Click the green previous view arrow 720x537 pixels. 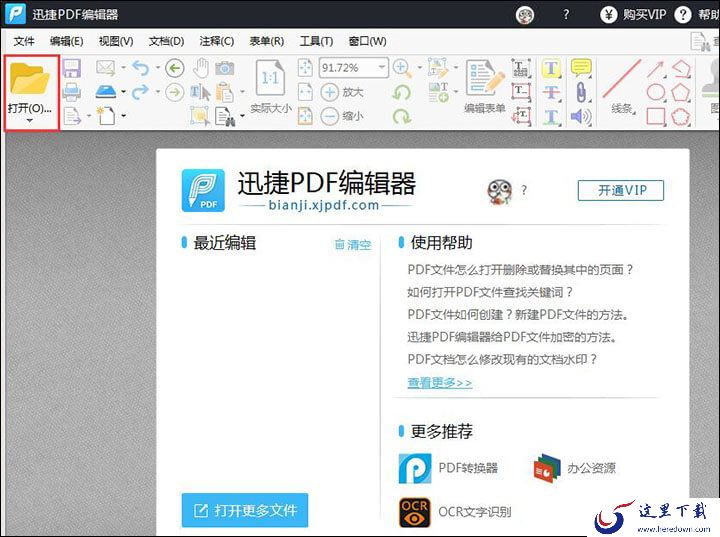(174, 68)
